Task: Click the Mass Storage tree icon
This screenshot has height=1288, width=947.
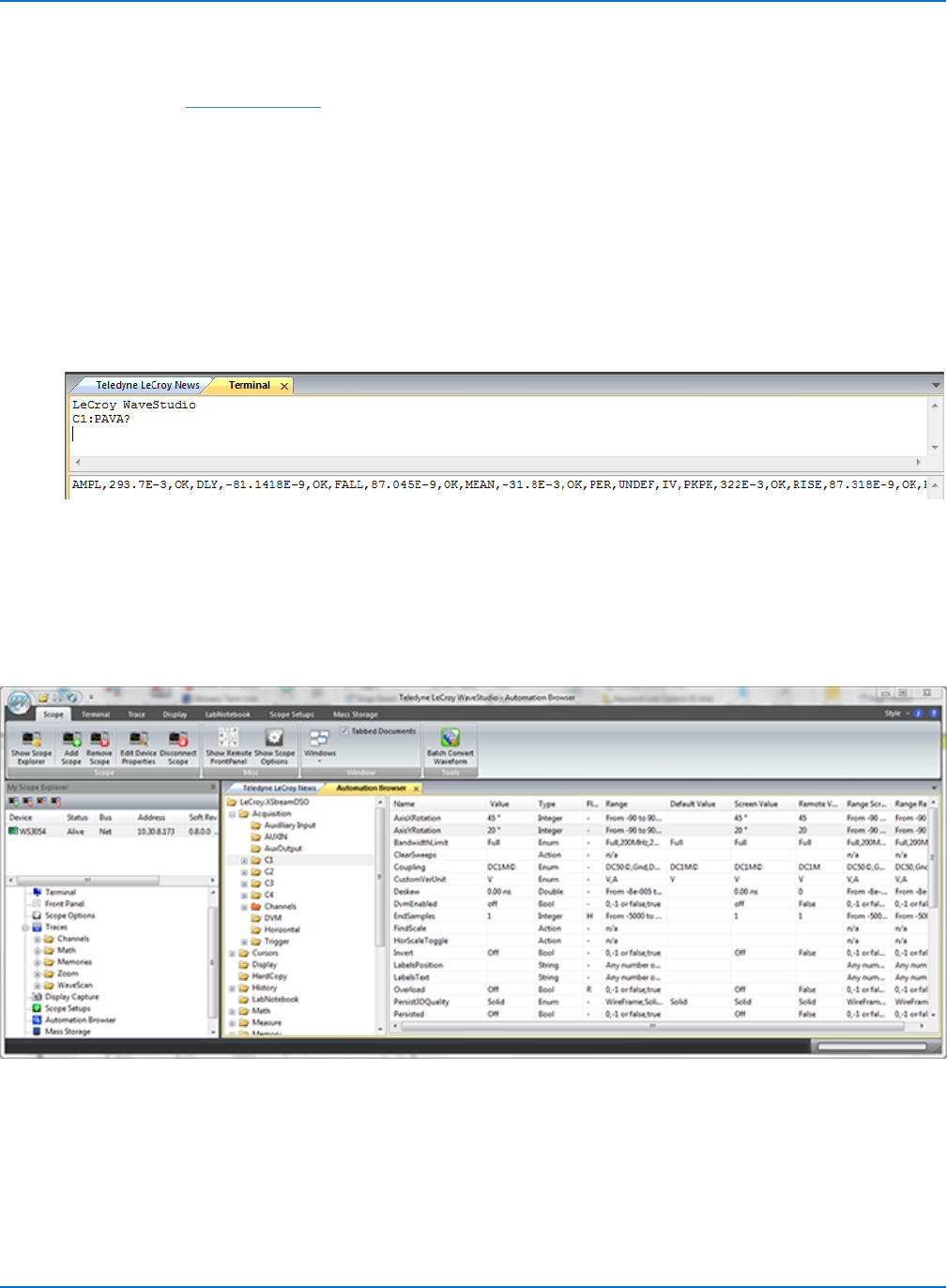Action: (x=37, y=1031)
